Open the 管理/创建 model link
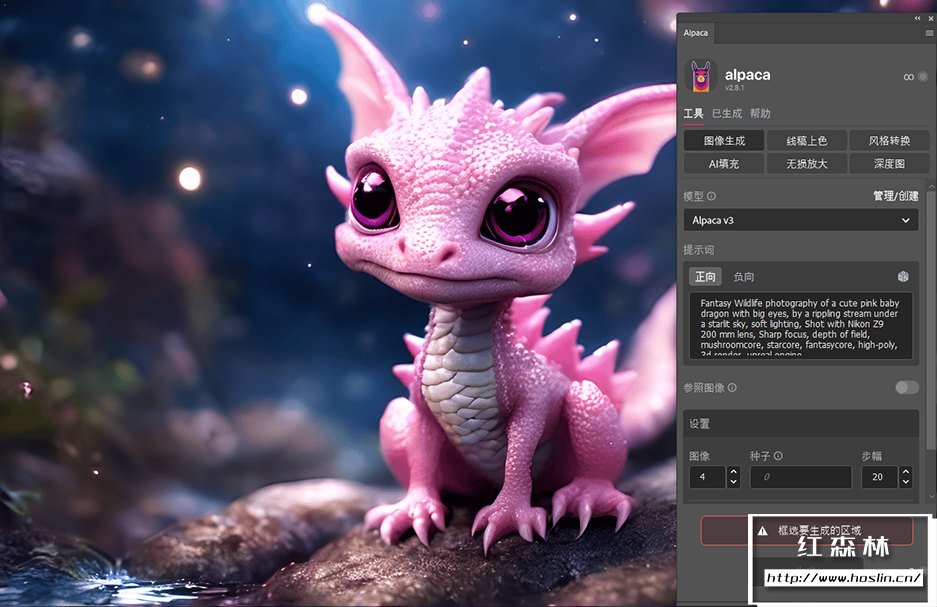Screen dimensions: 937x607 click(896, 196)
